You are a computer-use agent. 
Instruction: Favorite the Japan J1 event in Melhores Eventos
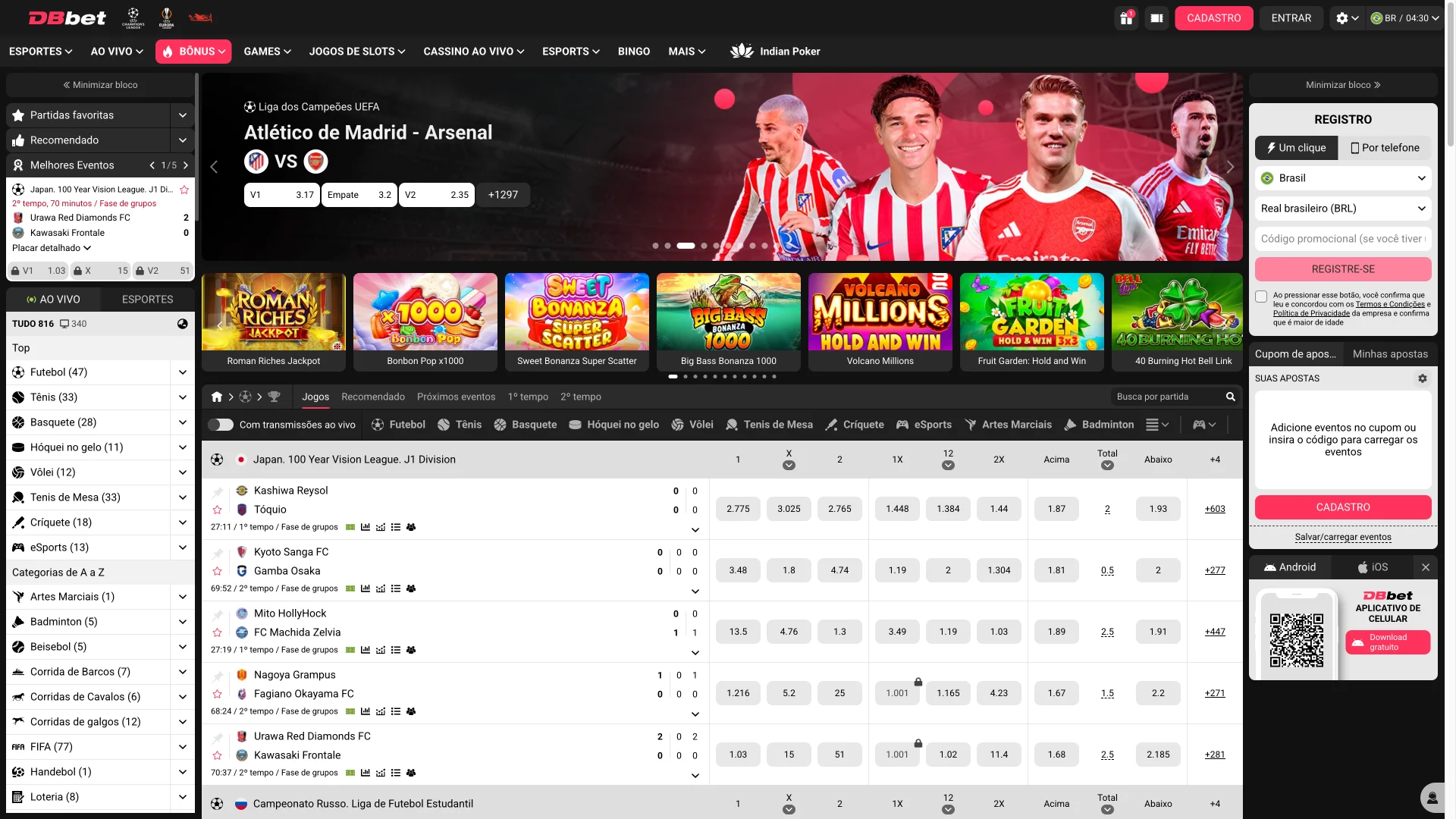pos(184,190)
